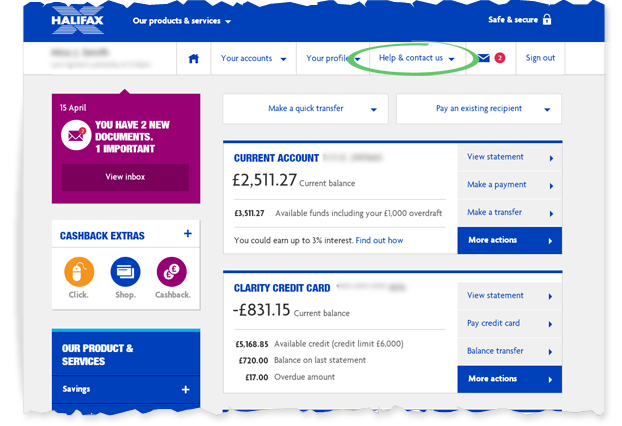Open the envelope messages icon
The height and width of the screenshot is (426, 622).
(x=484, y=58)
